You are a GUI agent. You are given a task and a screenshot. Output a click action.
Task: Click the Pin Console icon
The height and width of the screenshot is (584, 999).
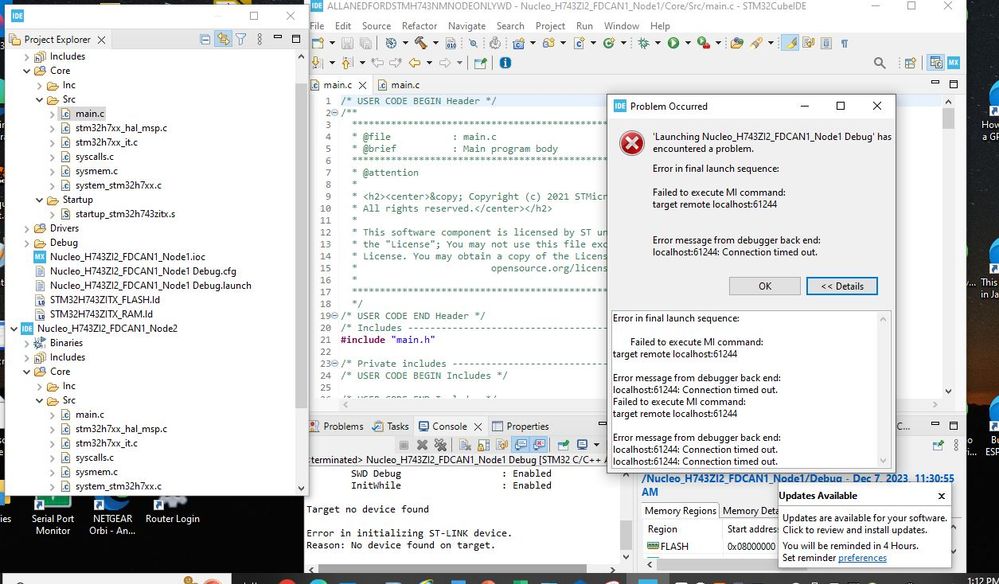pos(563,445)
